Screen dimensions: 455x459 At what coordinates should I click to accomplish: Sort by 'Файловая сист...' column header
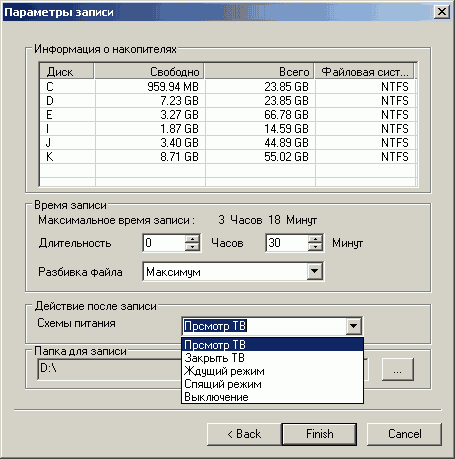[365, 71]
